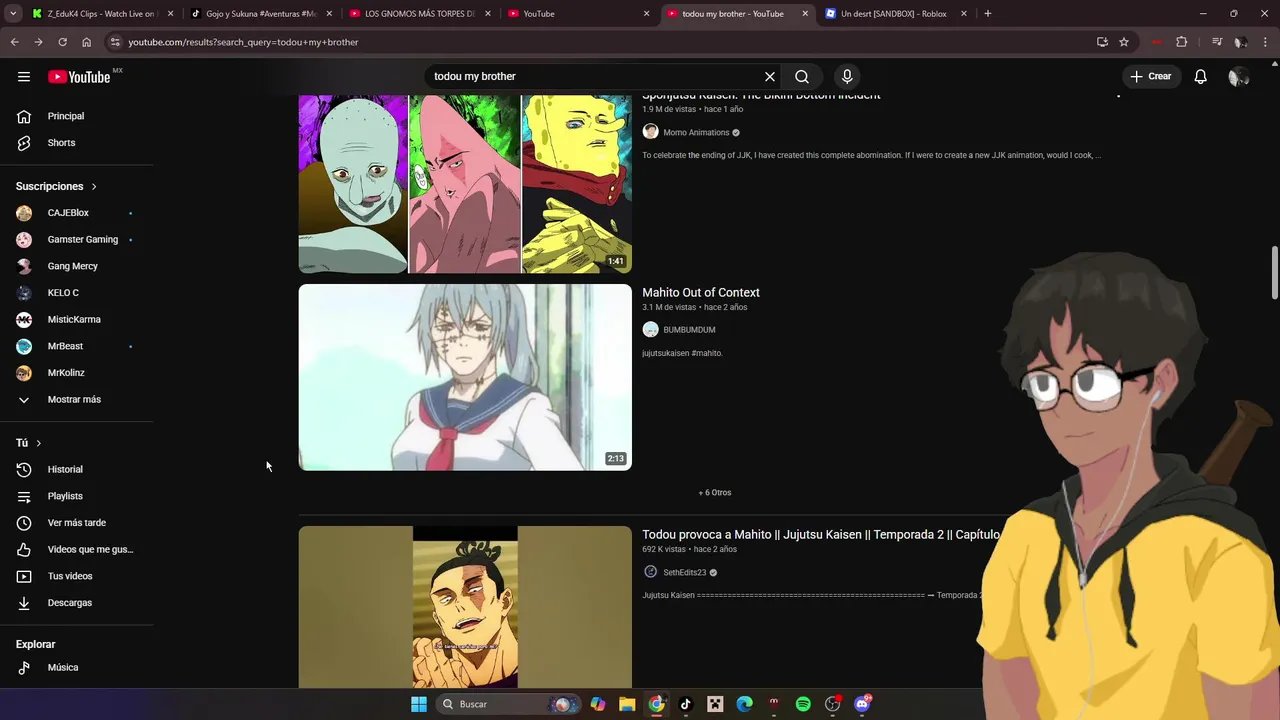Open the Chrome three-dot menu
This screenshot has width=1280, height=720.
click(1266, 42)
